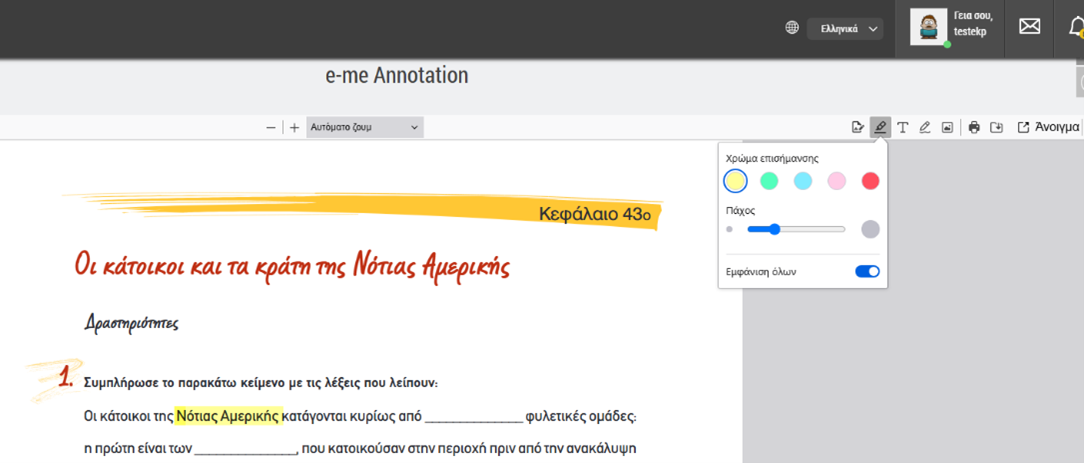The width and height of the screenshot is (1084, 463).
Task: Select the text annotation (T) tool
Action: point(903,127)
